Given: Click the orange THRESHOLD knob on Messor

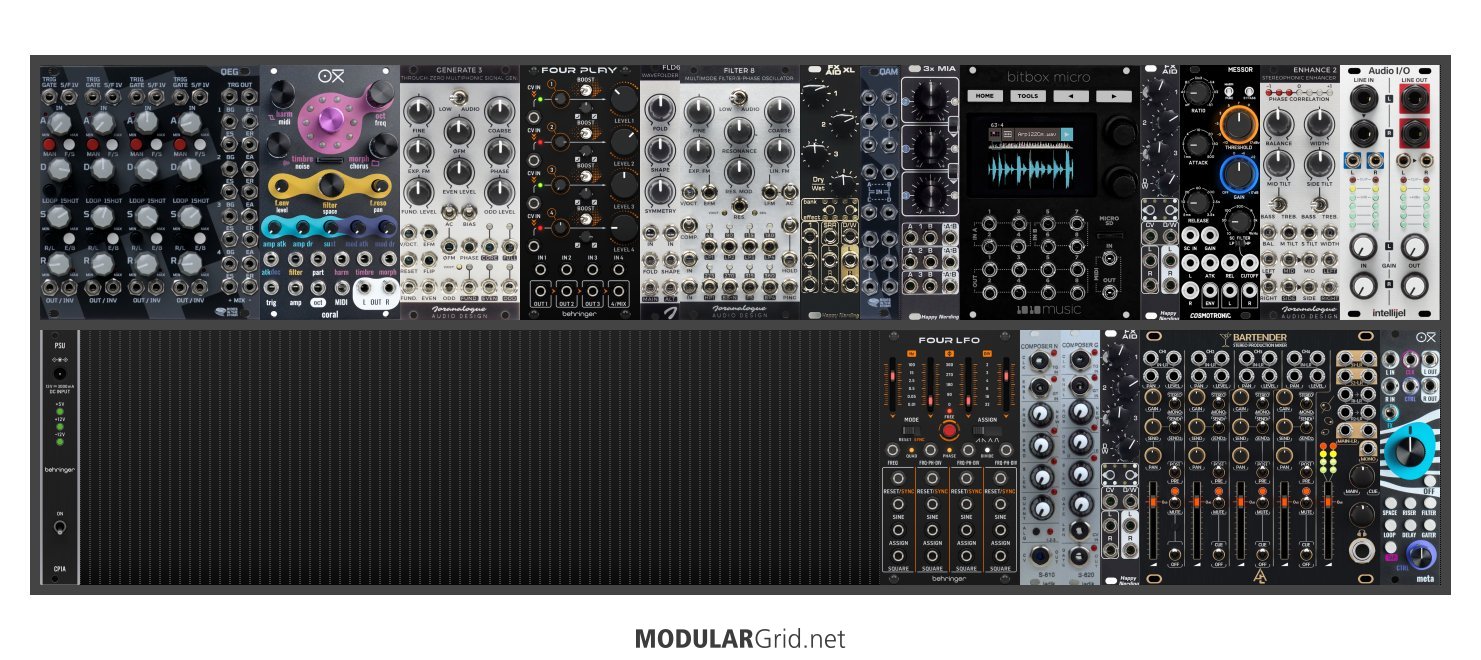Looking at the screenshot, I should (x=1238, y=125).
